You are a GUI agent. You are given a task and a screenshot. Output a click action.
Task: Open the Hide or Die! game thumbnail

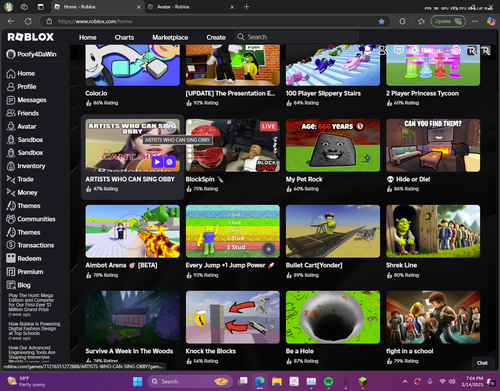coord(433,145)
